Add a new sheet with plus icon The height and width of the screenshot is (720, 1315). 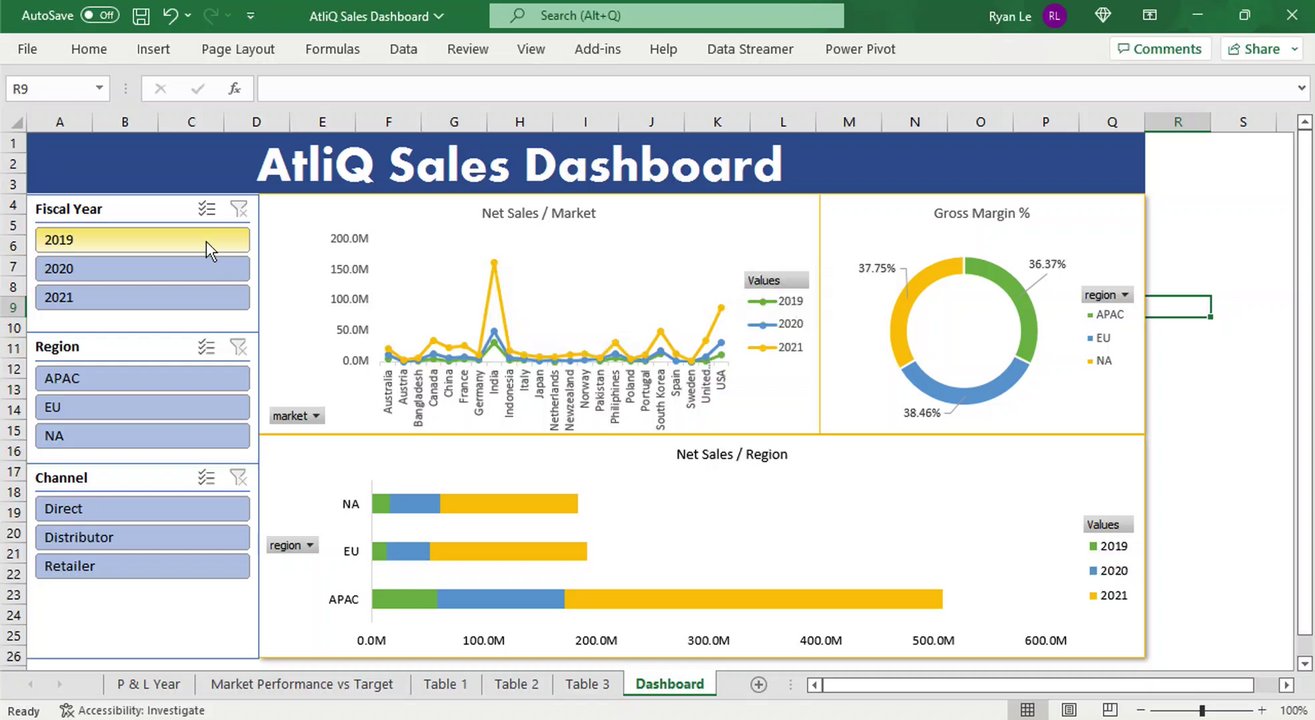[x=759, y=685]
